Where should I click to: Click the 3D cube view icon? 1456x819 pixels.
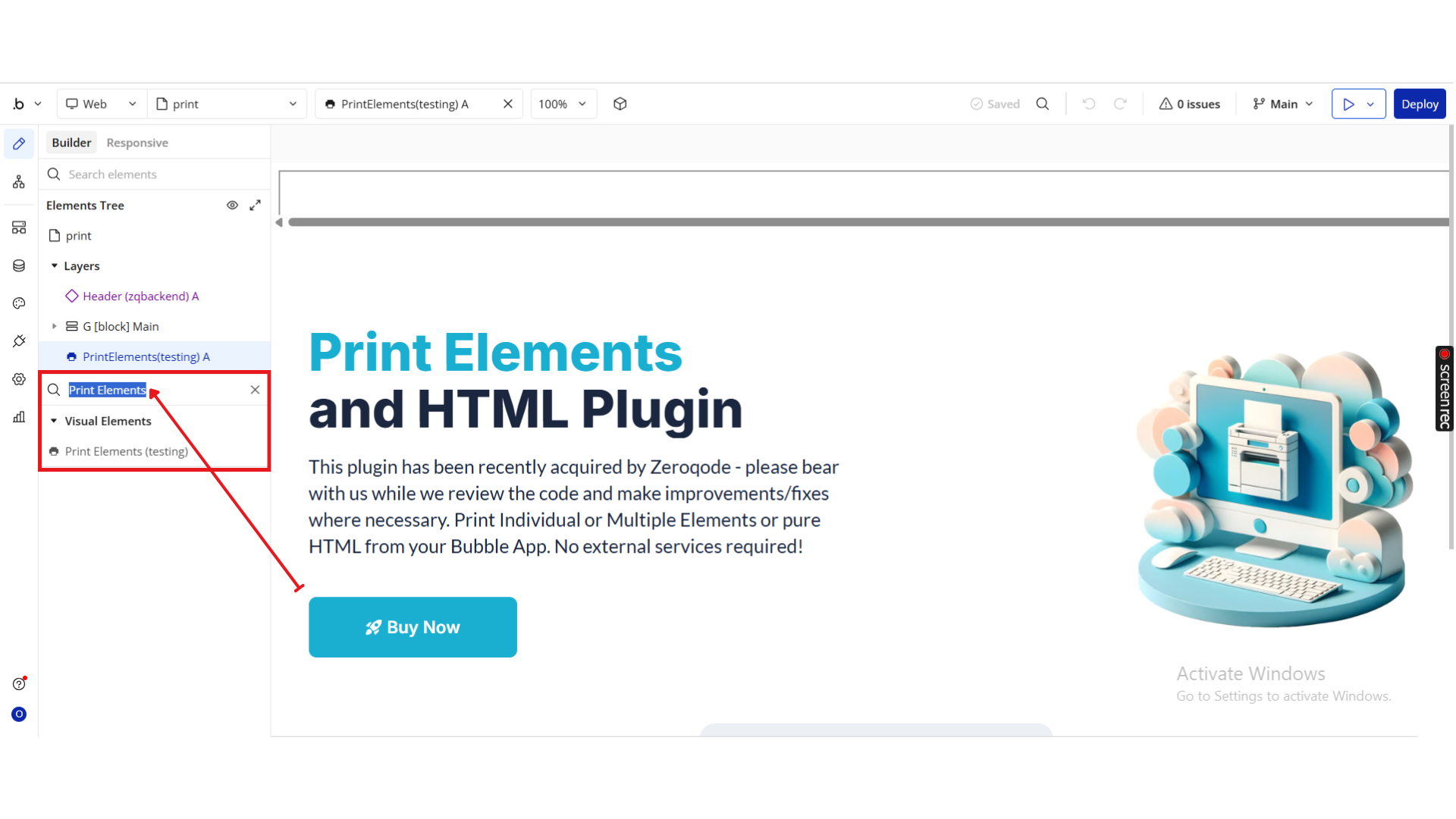(620, 104)
